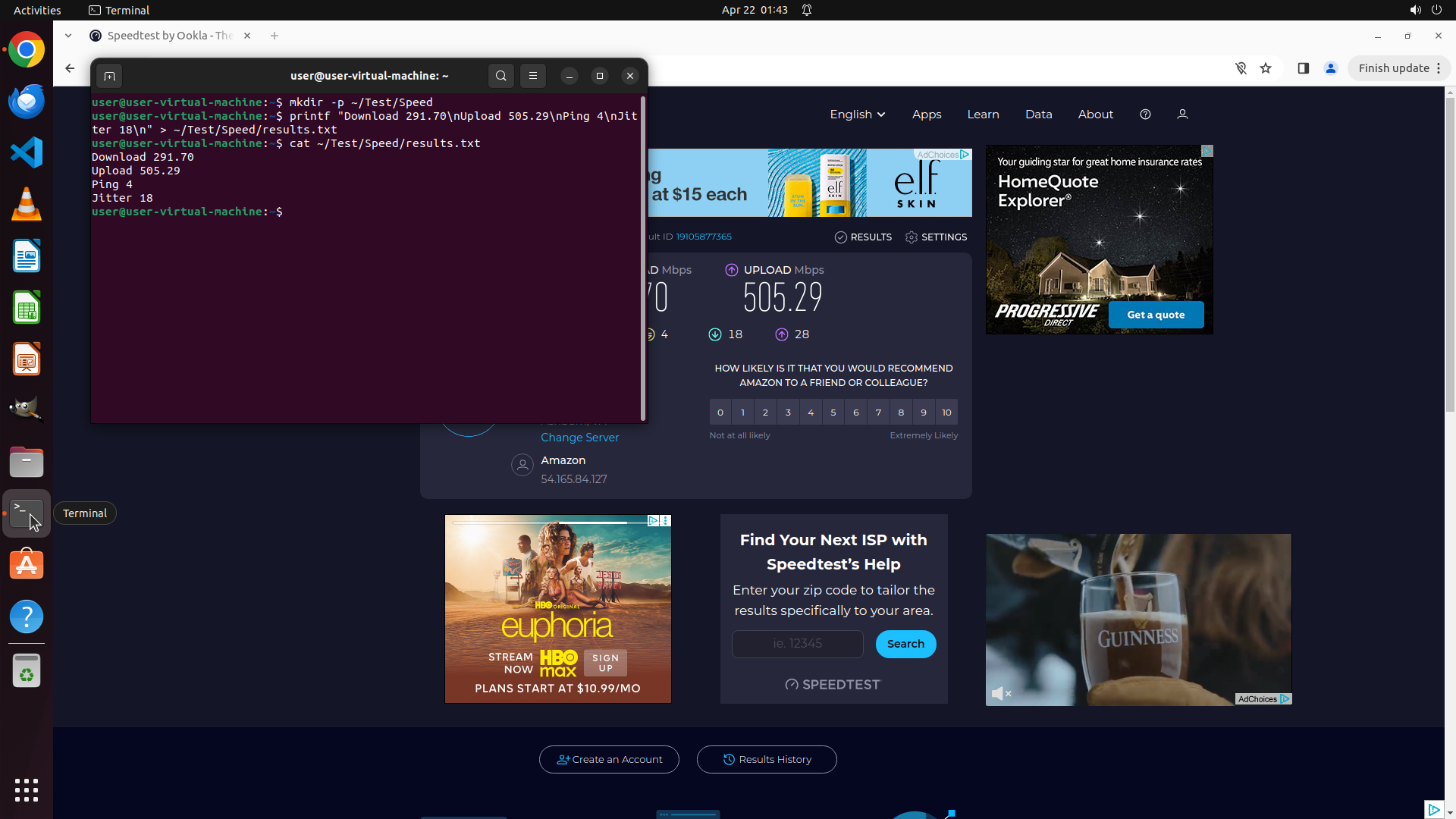Open the terminal hamburger menu
Viewport: 1456px width, 819px height.
(533, 76)
